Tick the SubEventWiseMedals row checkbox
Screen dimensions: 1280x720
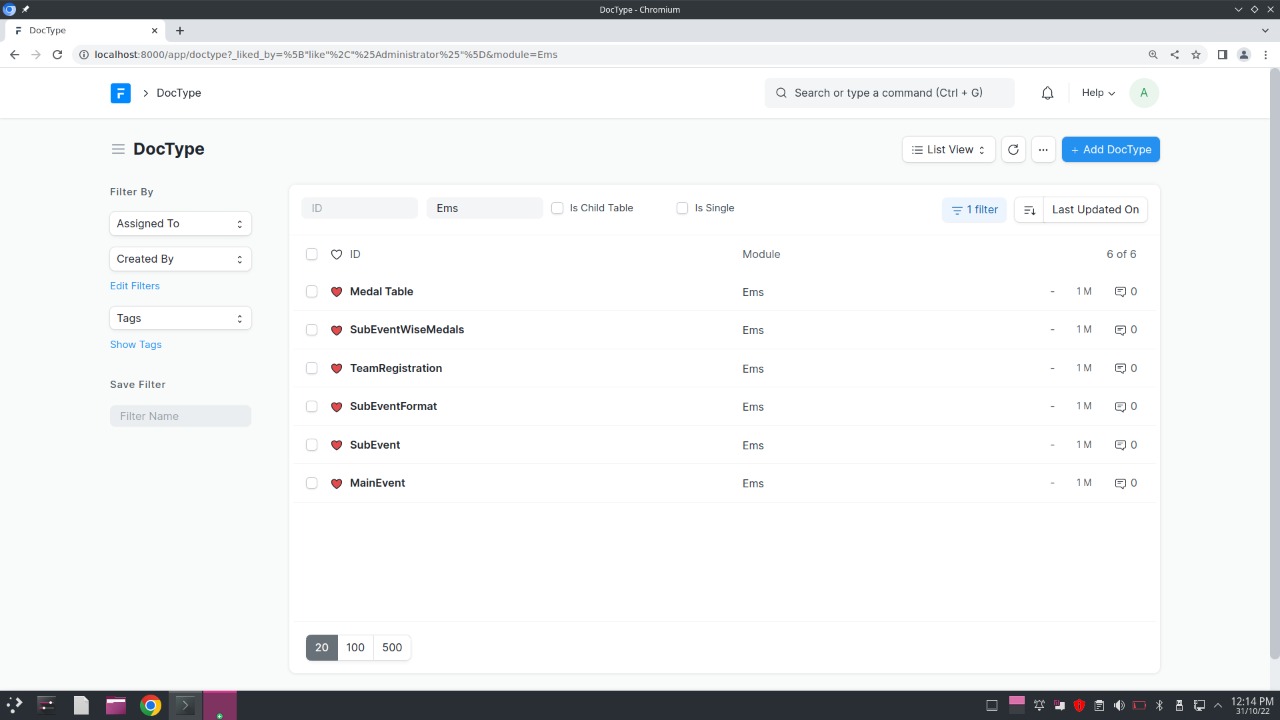312,330
